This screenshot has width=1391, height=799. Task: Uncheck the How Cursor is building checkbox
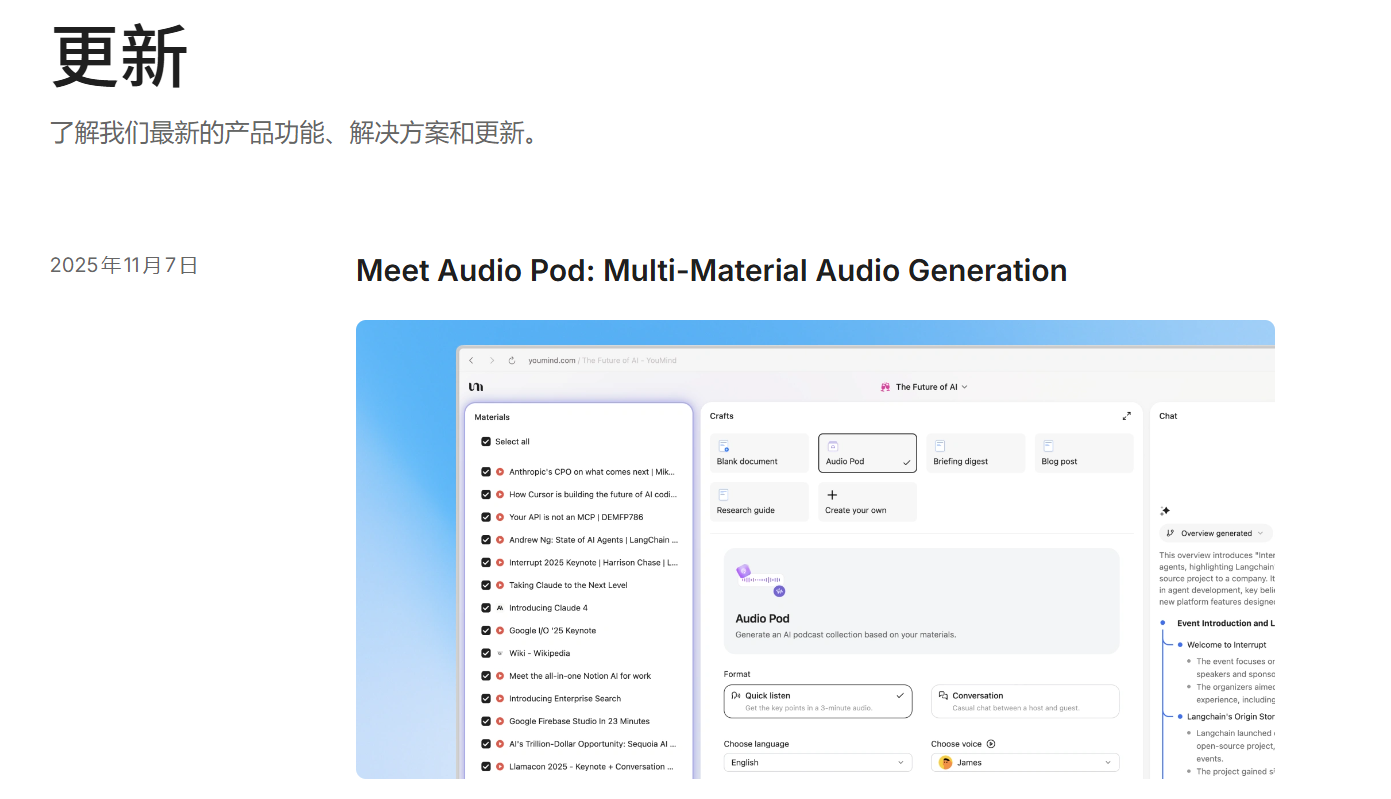pos(486,494)
